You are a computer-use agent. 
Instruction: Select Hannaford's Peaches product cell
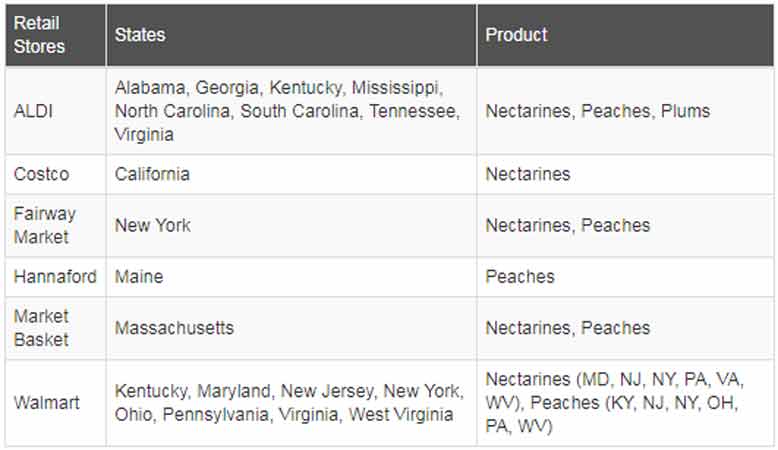(625, 276)
